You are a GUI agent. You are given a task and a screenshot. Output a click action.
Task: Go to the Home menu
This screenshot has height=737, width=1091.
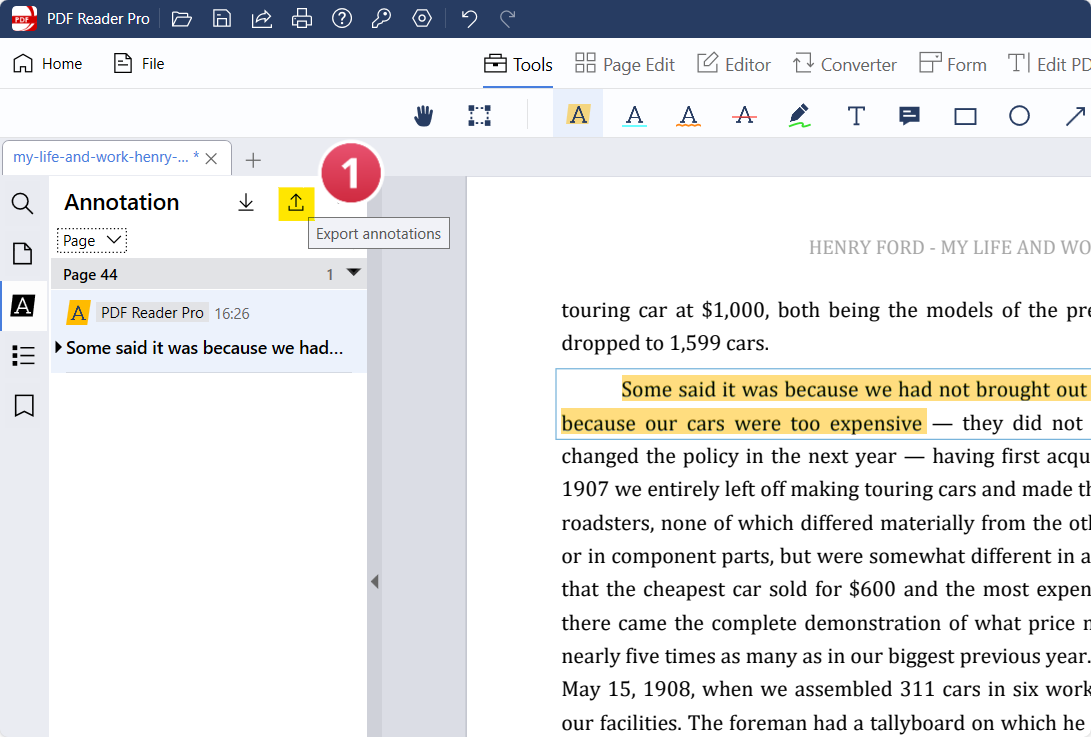tap(48, 64)
